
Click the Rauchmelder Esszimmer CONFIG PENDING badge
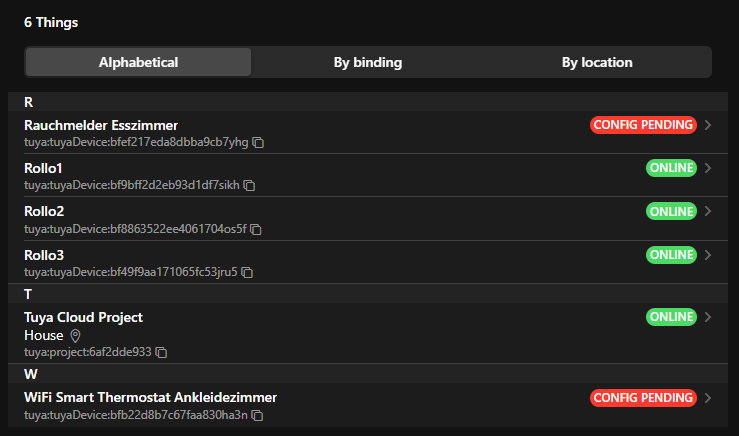pos(642,125)
